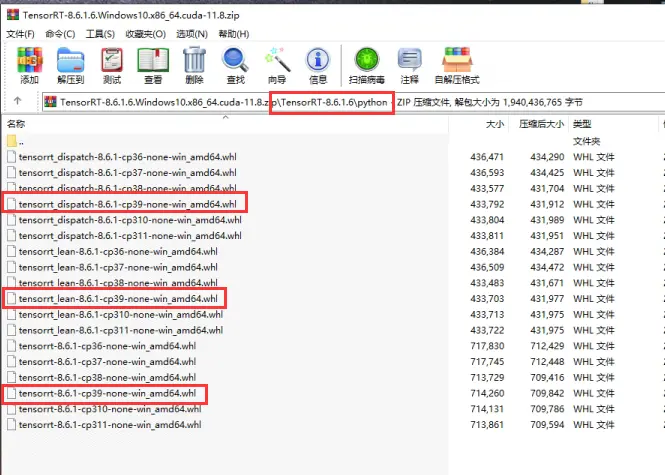Click the Info (信息) toolbar icon
The height and width of the screenshot is (475, 665).
coord(318,60)
